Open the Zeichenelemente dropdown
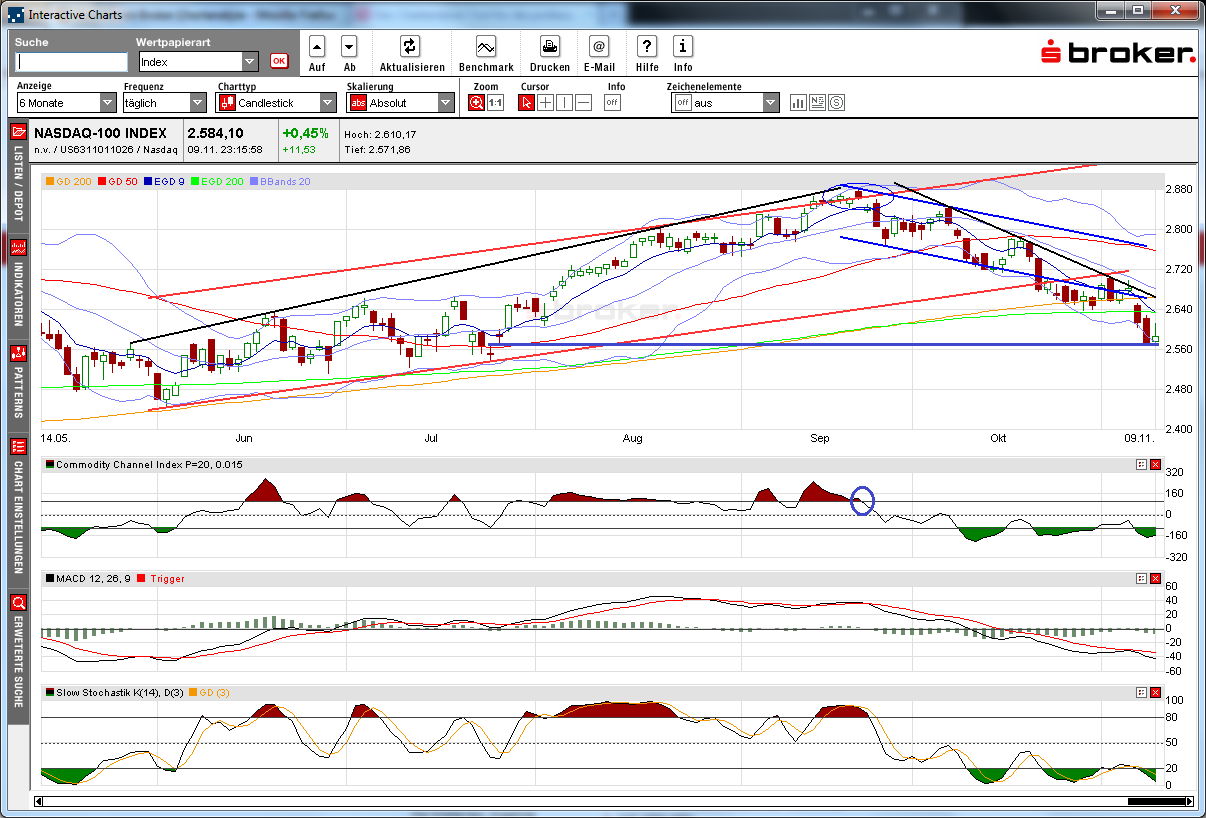This screenshot has height=818, width=1206. pyautogui.click(x=770, y=103)
